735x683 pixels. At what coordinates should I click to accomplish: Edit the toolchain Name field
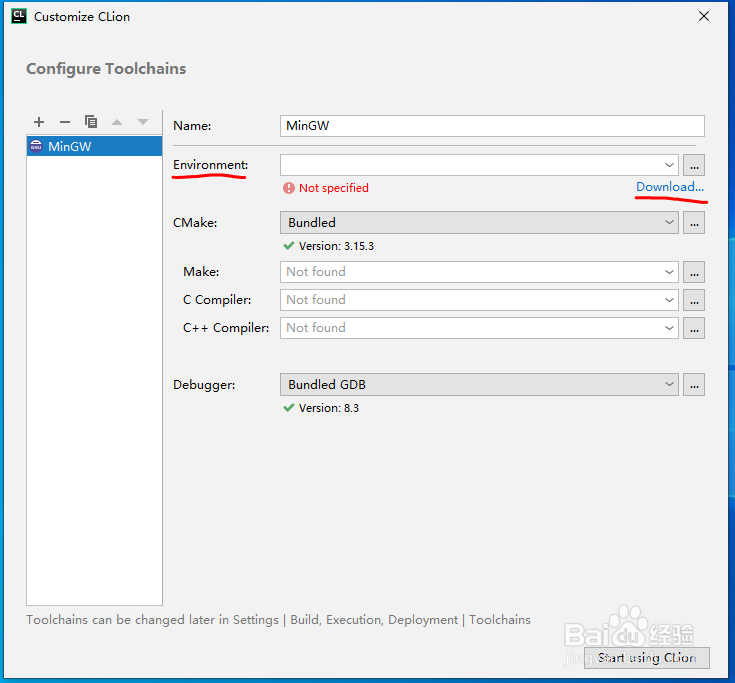(x=492, y=126)
